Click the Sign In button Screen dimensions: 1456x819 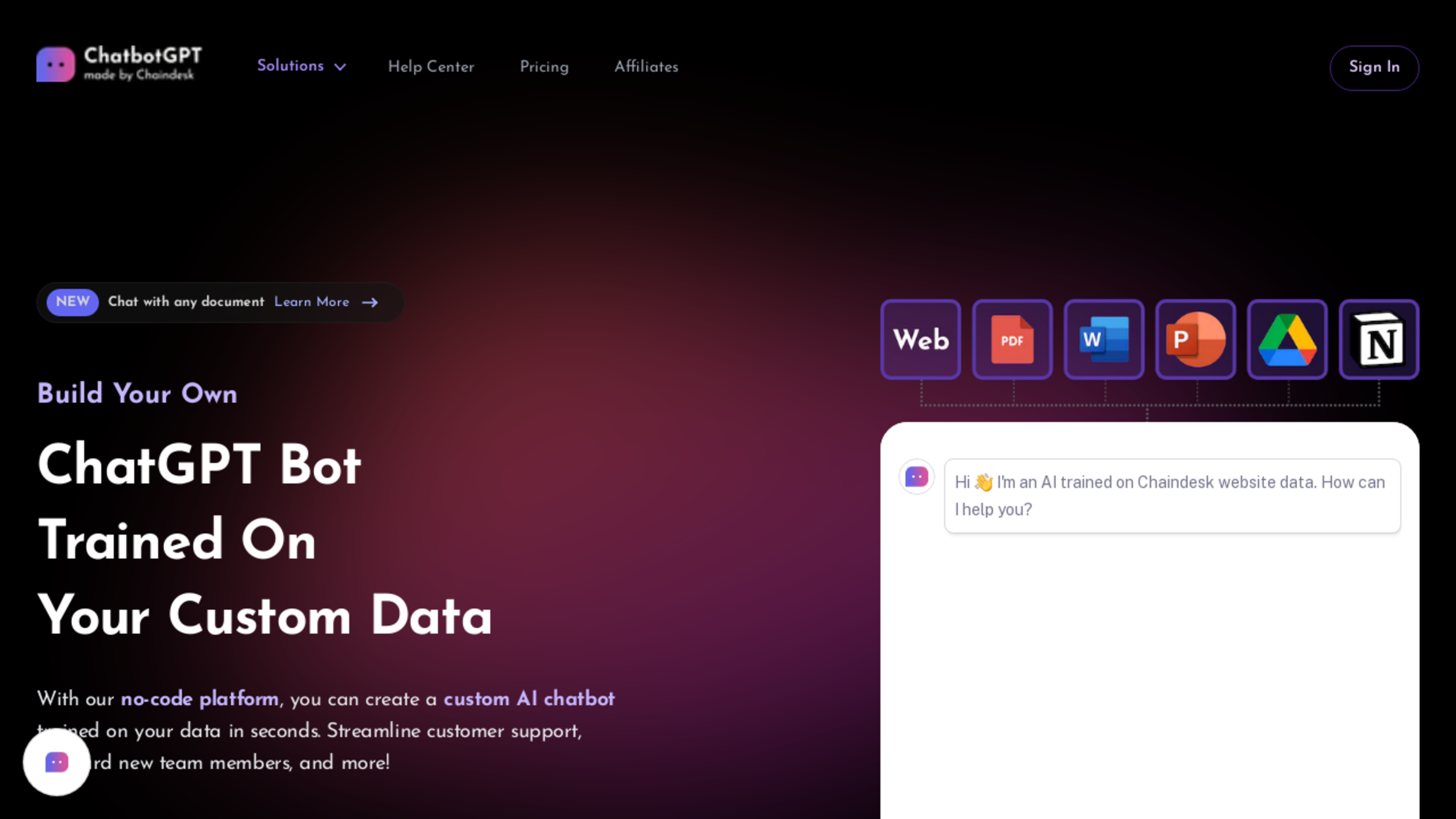tap(1374, 67)
